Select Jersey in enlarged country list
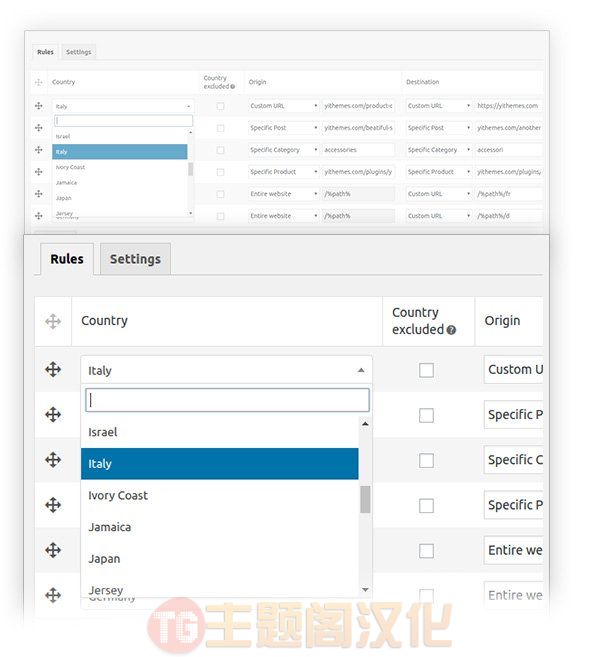The image size is (600, 657). tap(220, 588)
